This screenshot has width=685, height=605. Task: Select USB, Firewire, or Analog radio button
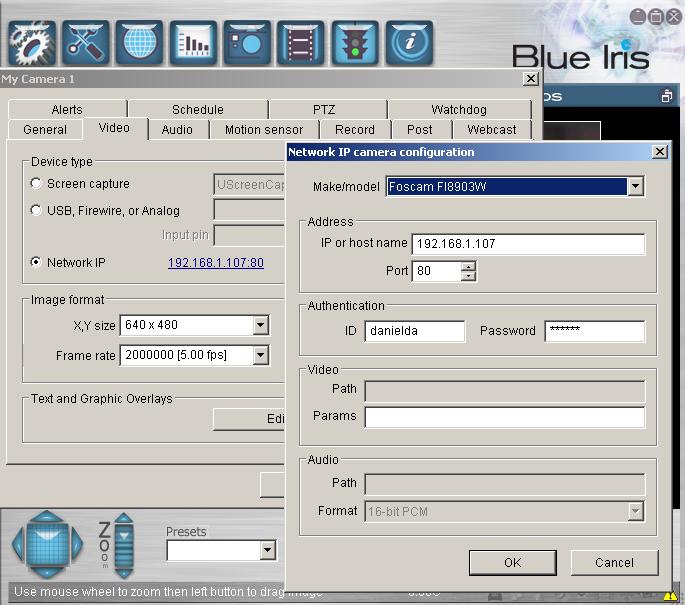[36, 210]
